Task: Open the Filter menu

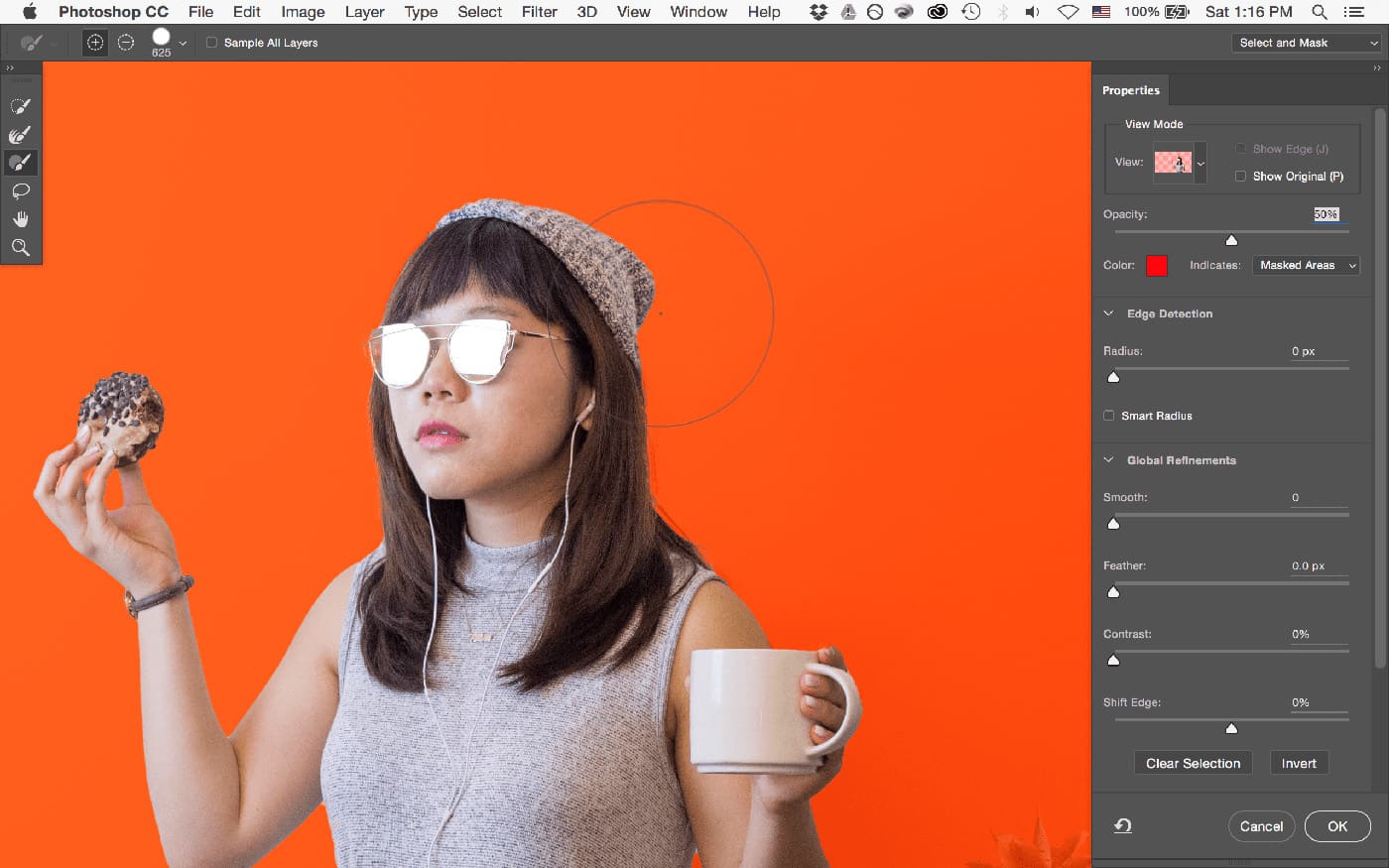Action: pos(540,12)
